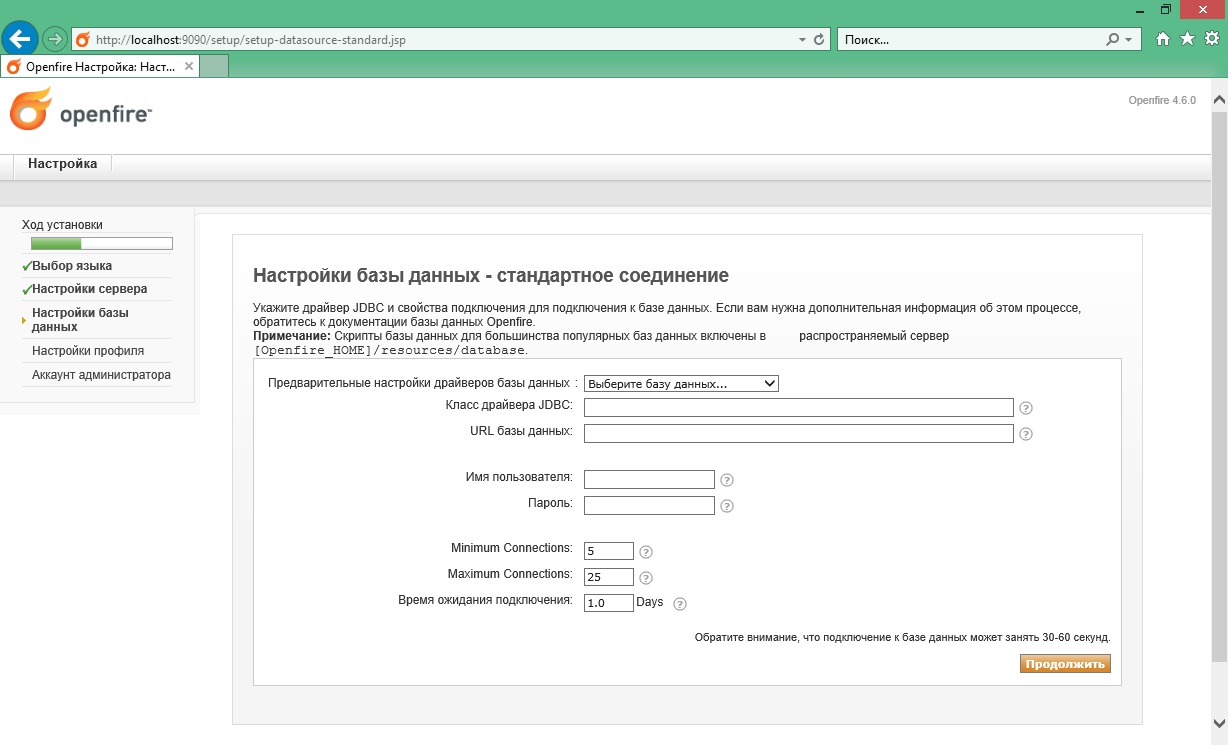Open browser tools gear icon
1228x745 pixels.
click(x=1211, y=39)
